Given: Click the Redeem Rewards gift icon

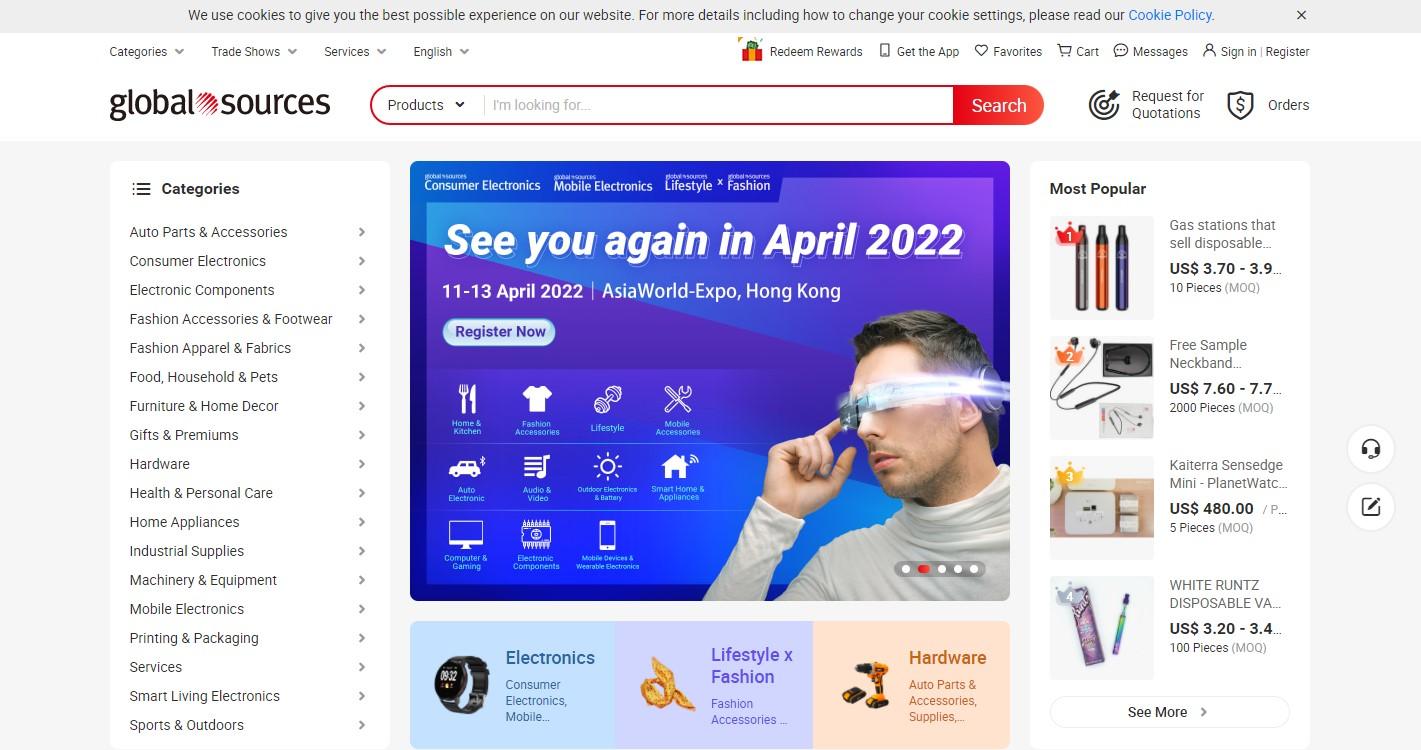Looking at the screenshot, I should (x=751, y=49).
